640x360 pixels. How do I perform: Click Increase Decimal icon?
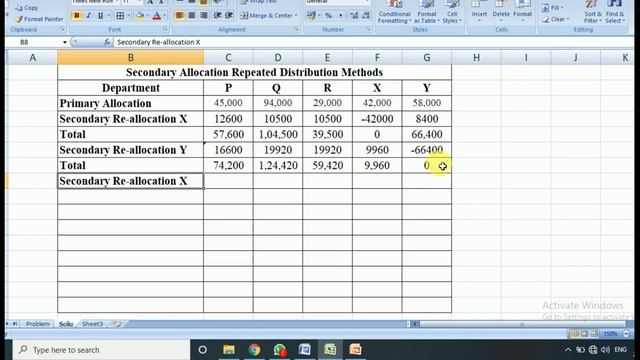pyautogui.click(x=354, y=16)
